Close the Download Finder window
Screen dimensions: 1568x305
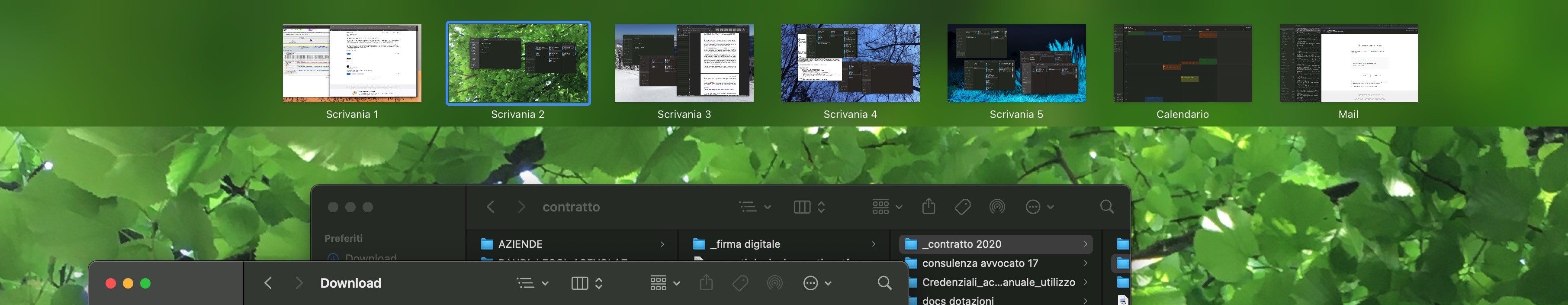click(x=111, y=283)
